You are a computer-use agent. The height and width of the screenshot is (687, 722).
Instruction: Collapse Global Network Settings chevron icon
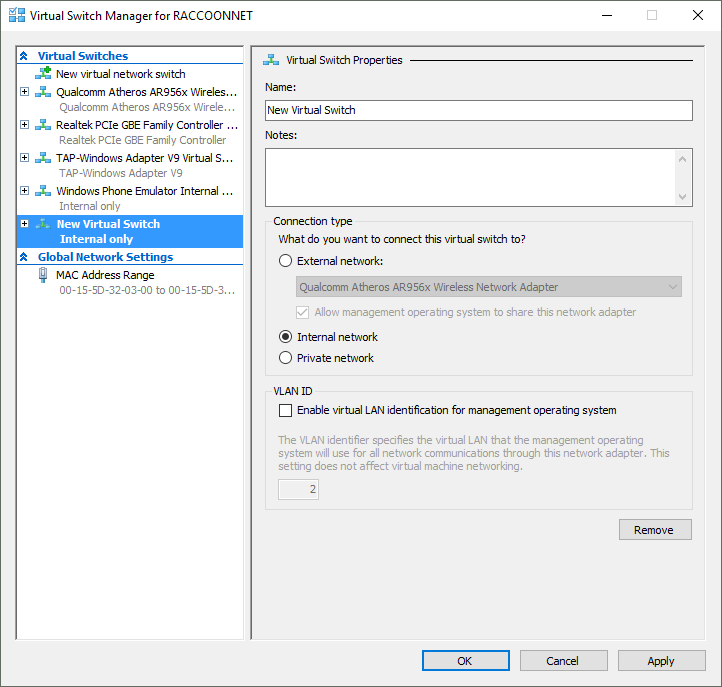[24, 257]
